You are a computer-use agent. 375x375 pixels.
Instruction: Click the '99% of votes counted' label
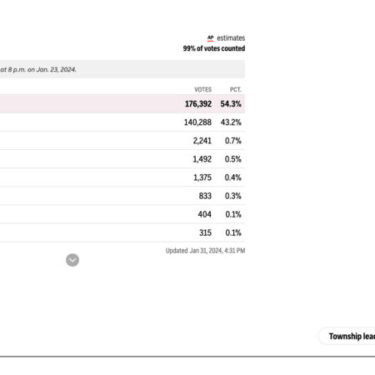tap(214, 48)
